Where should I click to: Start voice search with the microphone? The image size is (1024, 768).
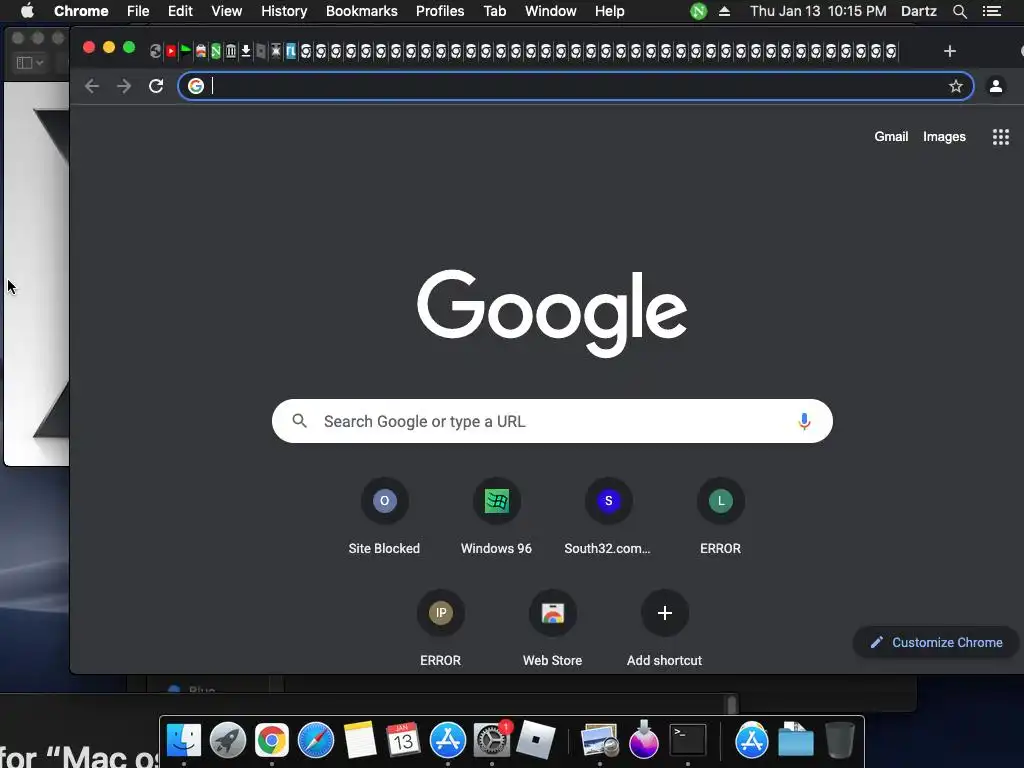(804, 421)
